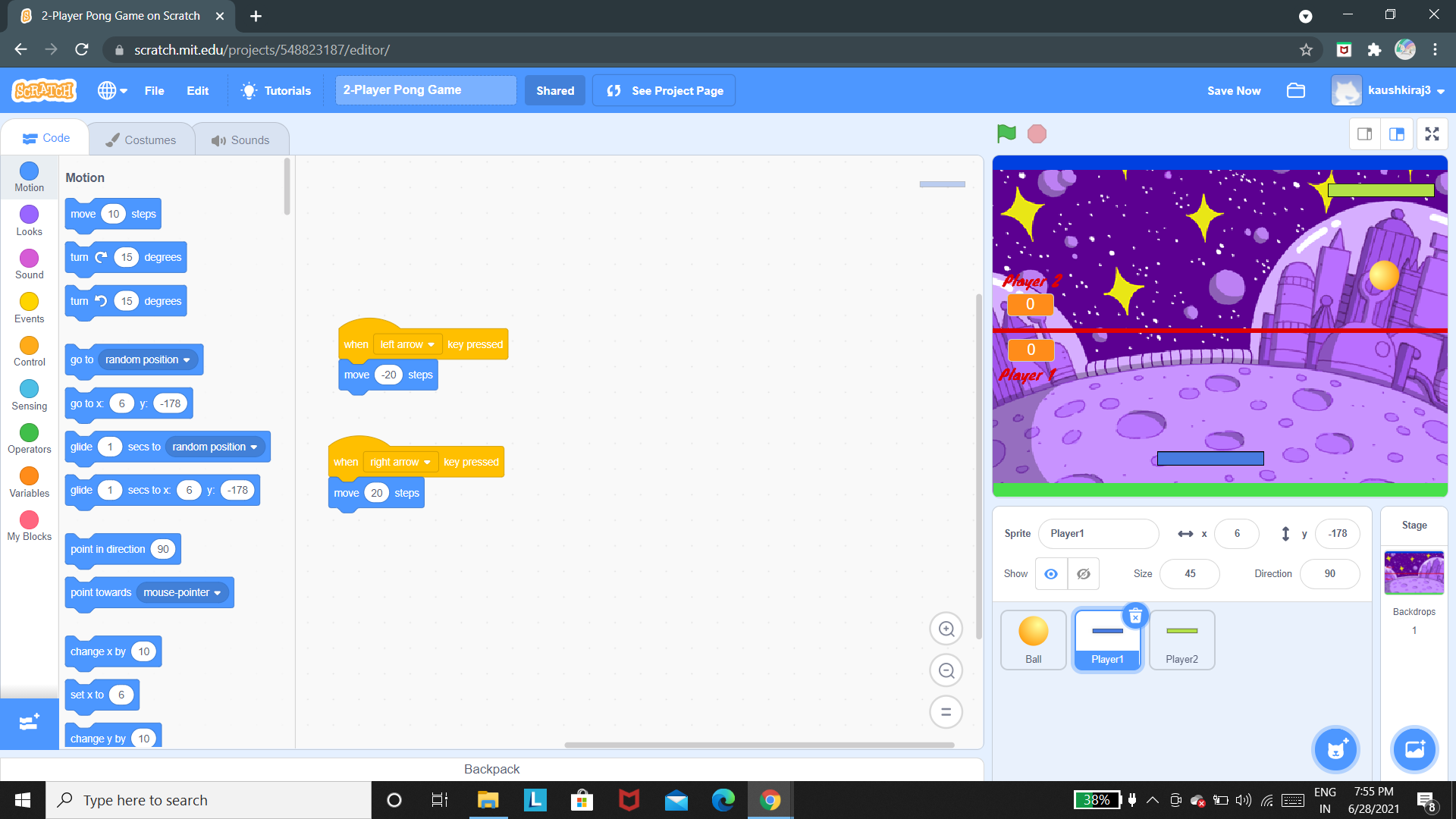Open the left arrow key dropdown

pos(407,344)
